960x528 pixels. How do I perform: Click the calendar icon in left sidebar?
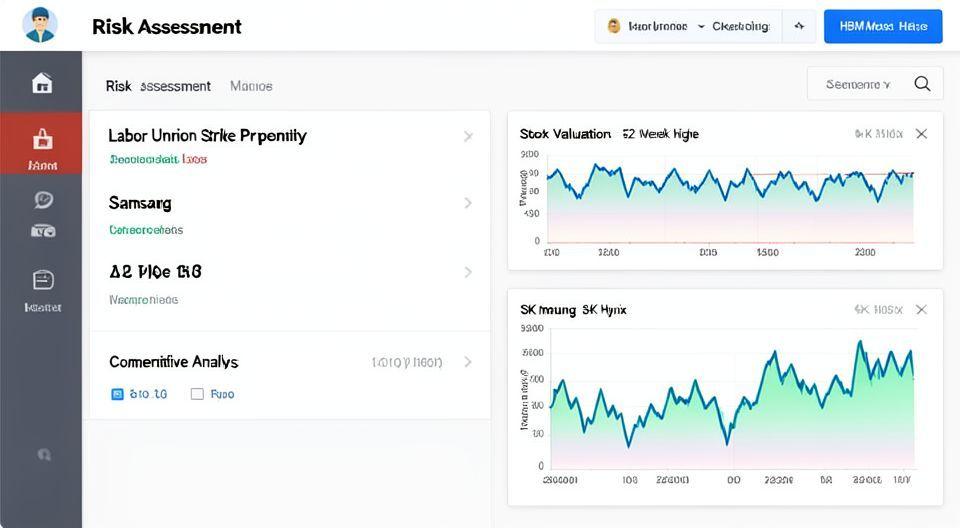42,280
